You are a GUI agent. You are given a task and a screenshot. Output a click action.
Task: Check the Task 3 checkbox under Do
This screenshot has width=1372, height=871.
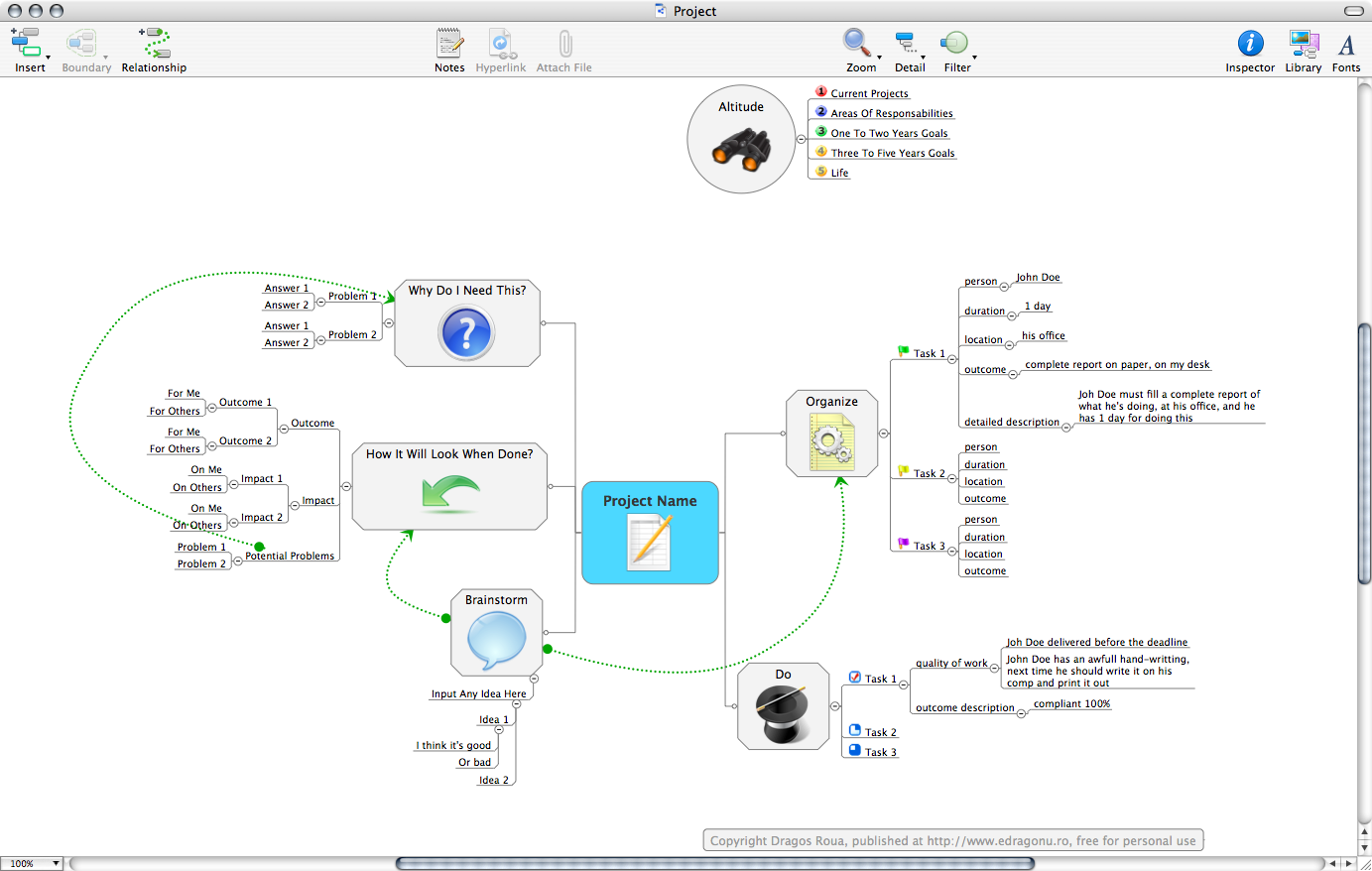pyautogui.click(x=853, y=751)
